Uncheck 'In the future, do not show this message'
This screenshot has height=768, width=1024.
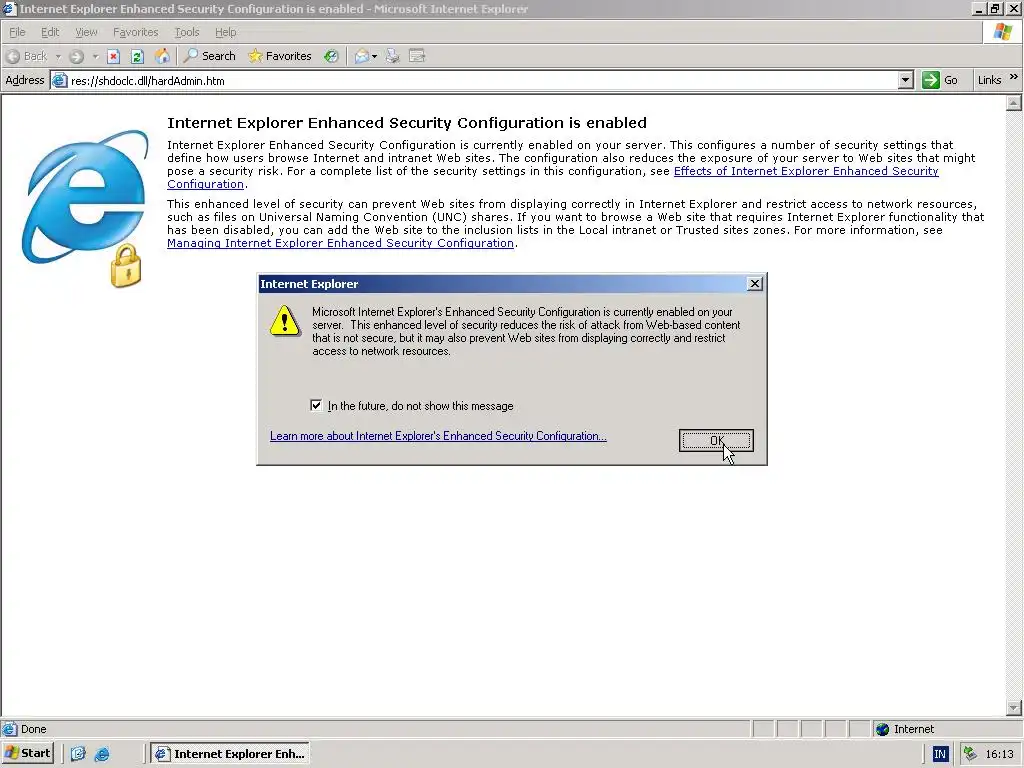(316, 406)
